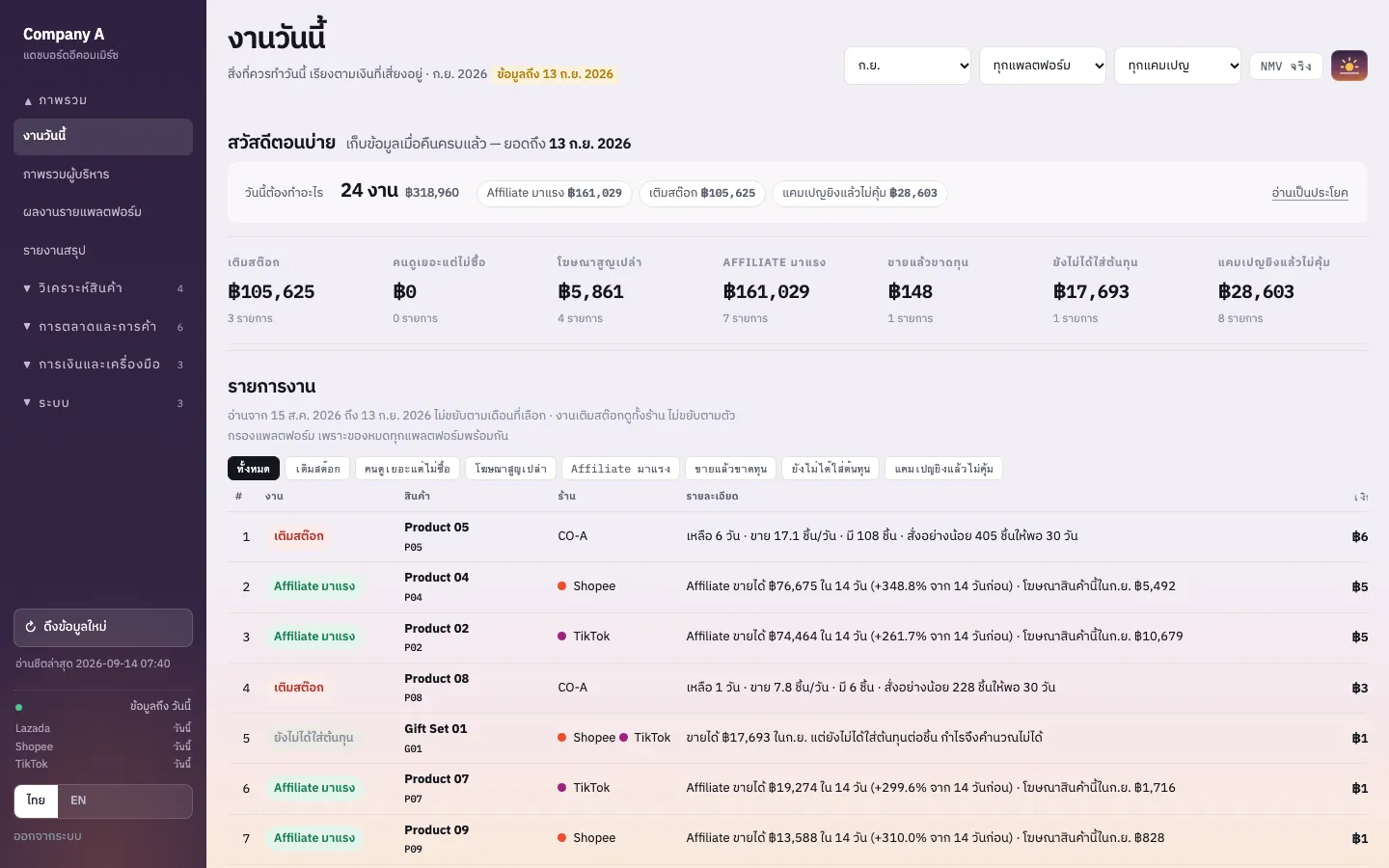Click Product 04 in the task list
The width and height of the screenshot is (1389, 868).
(437, 578)
